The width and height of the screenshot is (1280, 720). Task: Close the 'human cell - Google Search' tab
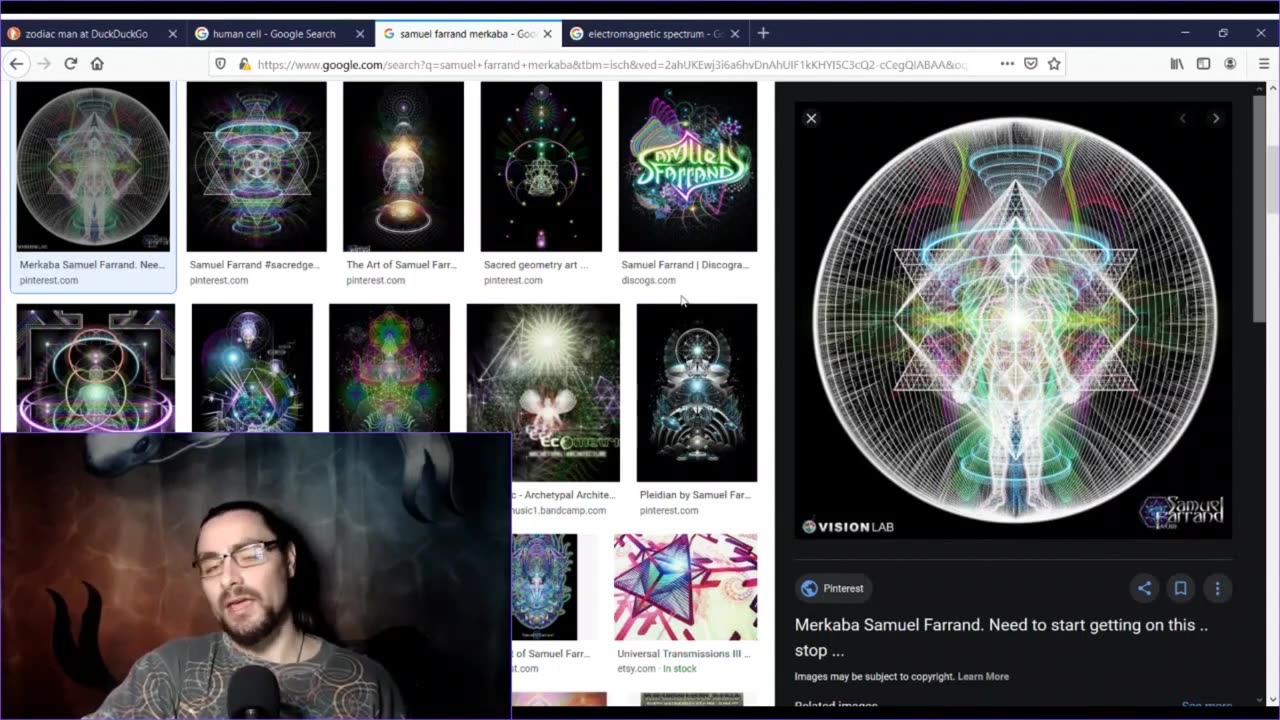pos(360,34)
